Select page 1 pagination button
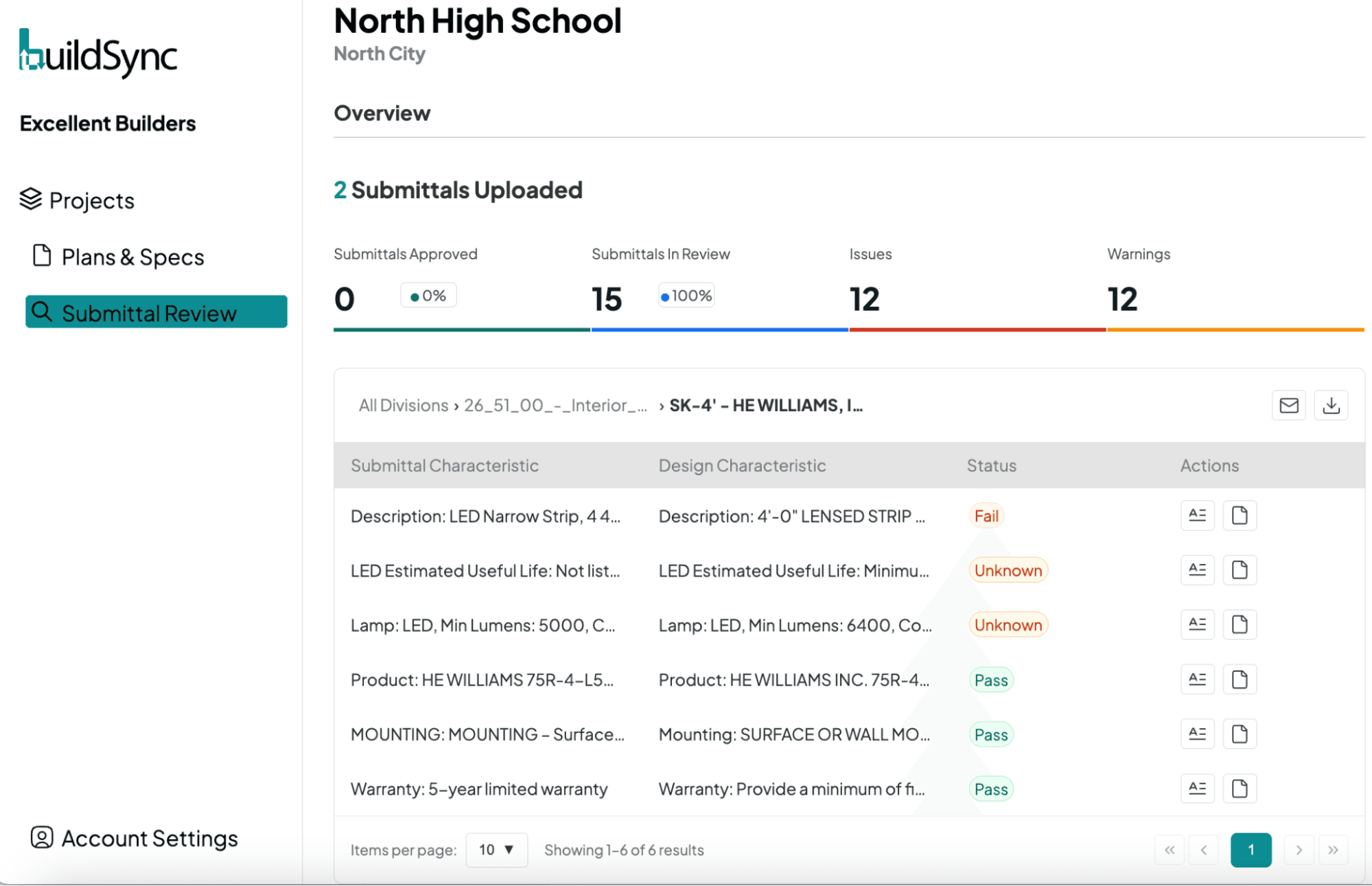The height and width of the screenshot is (886, 1372). (x=1251, y=850)
